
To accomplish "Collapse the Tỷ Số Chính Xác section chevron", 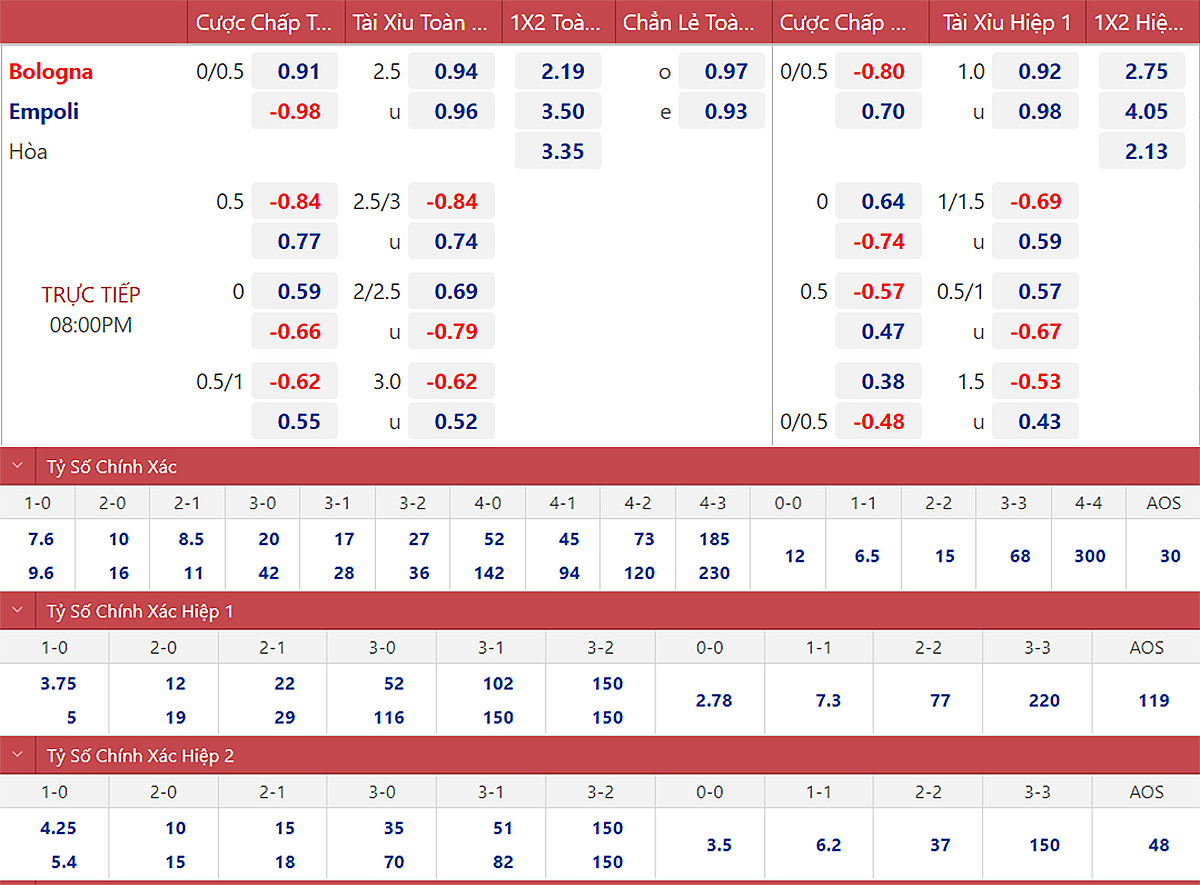I will (18, 466).
